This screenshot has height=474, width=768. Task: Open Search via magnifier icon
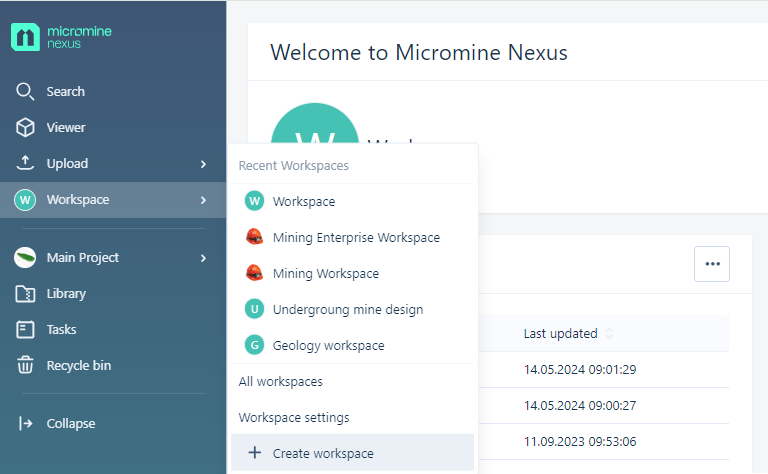25,92
